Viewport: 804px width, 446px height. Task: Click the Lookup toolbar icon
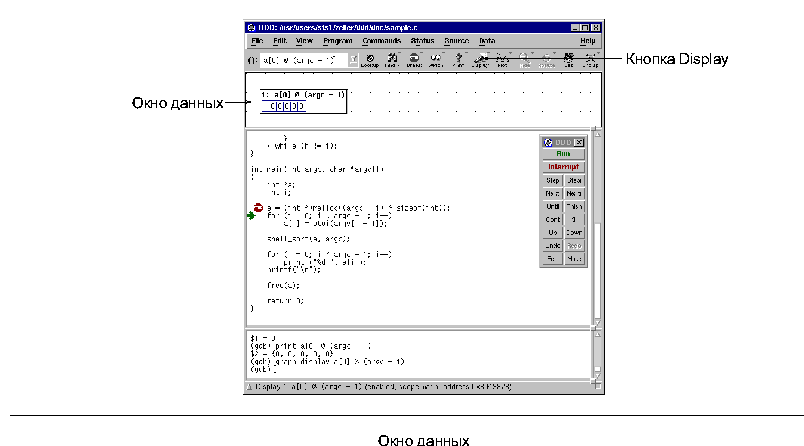pyautogui.click(x=369, y=60)
